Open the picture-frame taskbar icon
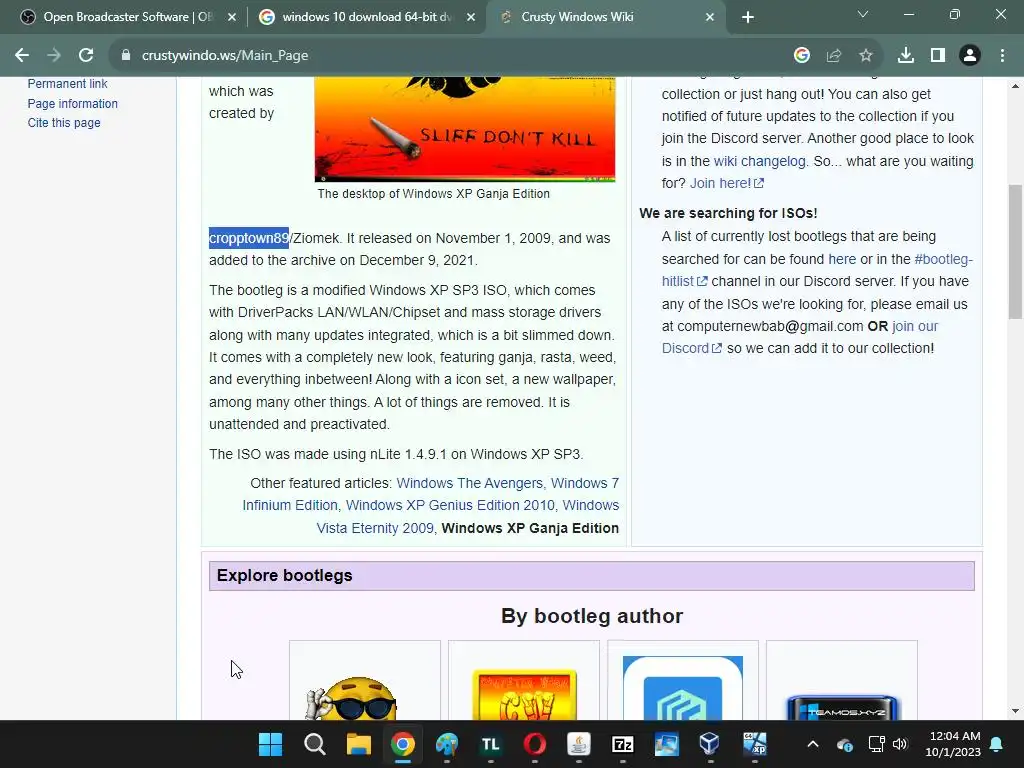 pos(666,744)
